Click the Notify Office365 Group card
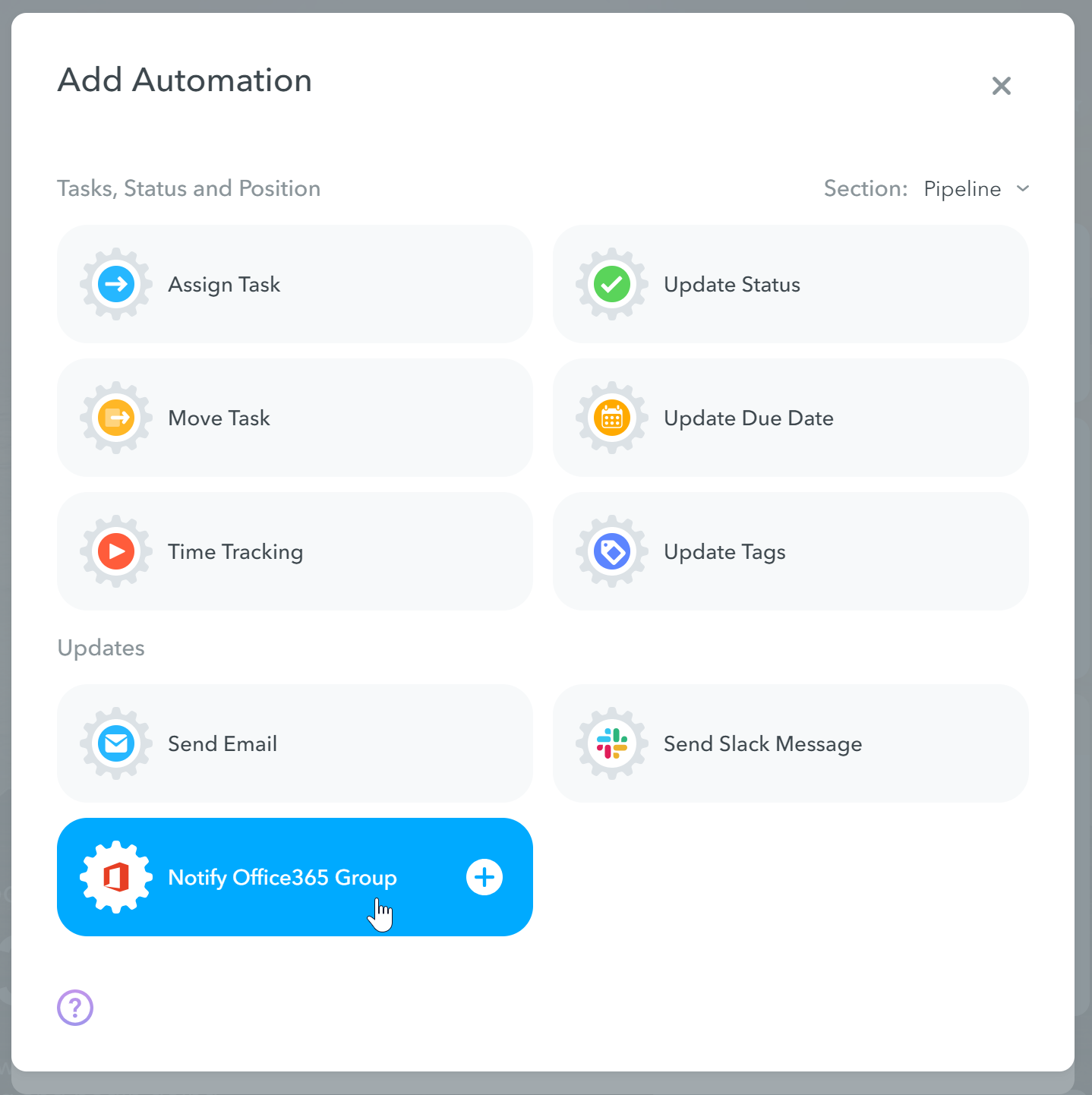 (295, 877)
